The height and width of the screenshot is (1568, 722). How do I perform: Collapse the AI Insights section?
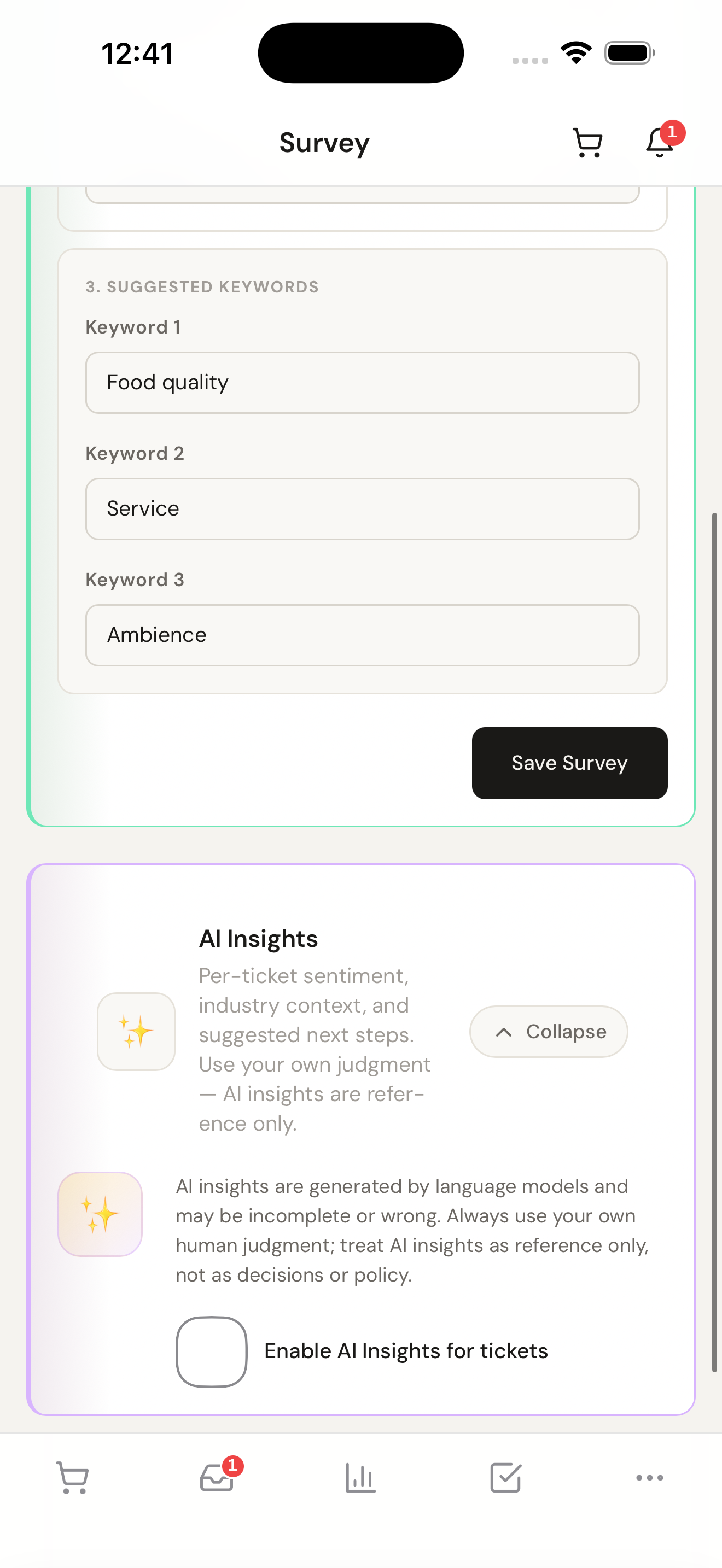tap(549, 1031)
